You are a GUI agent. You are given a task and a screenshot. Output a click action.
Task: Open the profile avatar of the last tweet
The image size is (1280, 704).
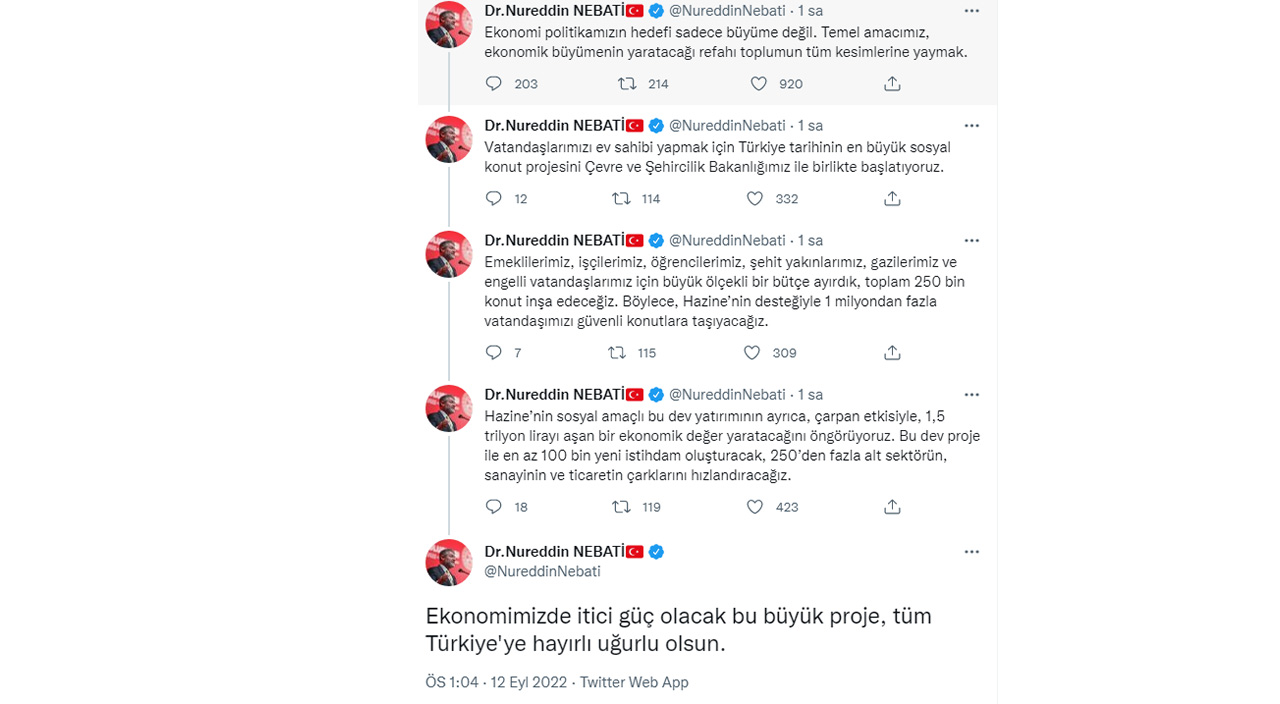click(448, 562)
